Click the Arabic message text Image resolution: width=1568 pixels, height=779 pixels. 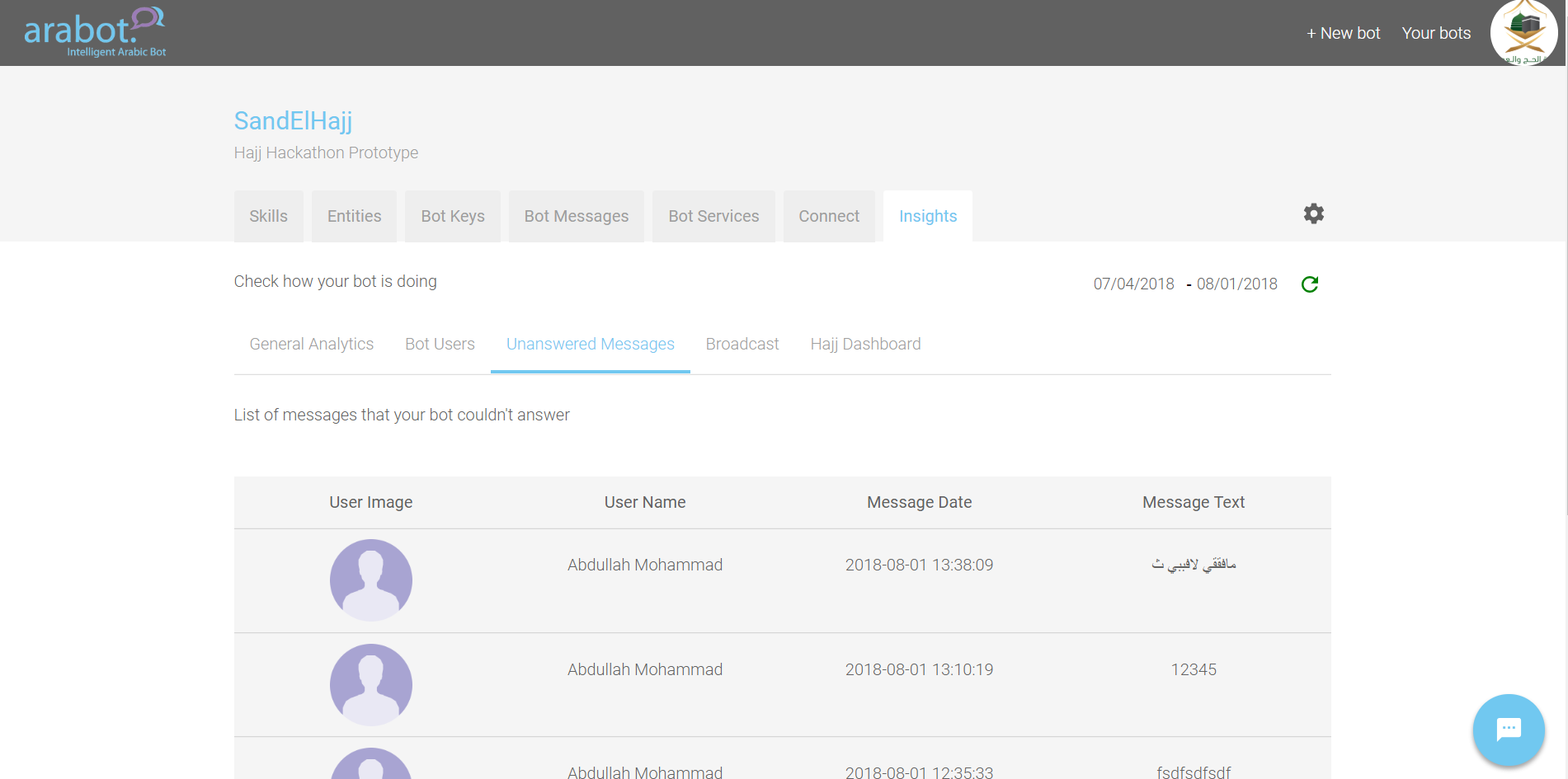1194,565
